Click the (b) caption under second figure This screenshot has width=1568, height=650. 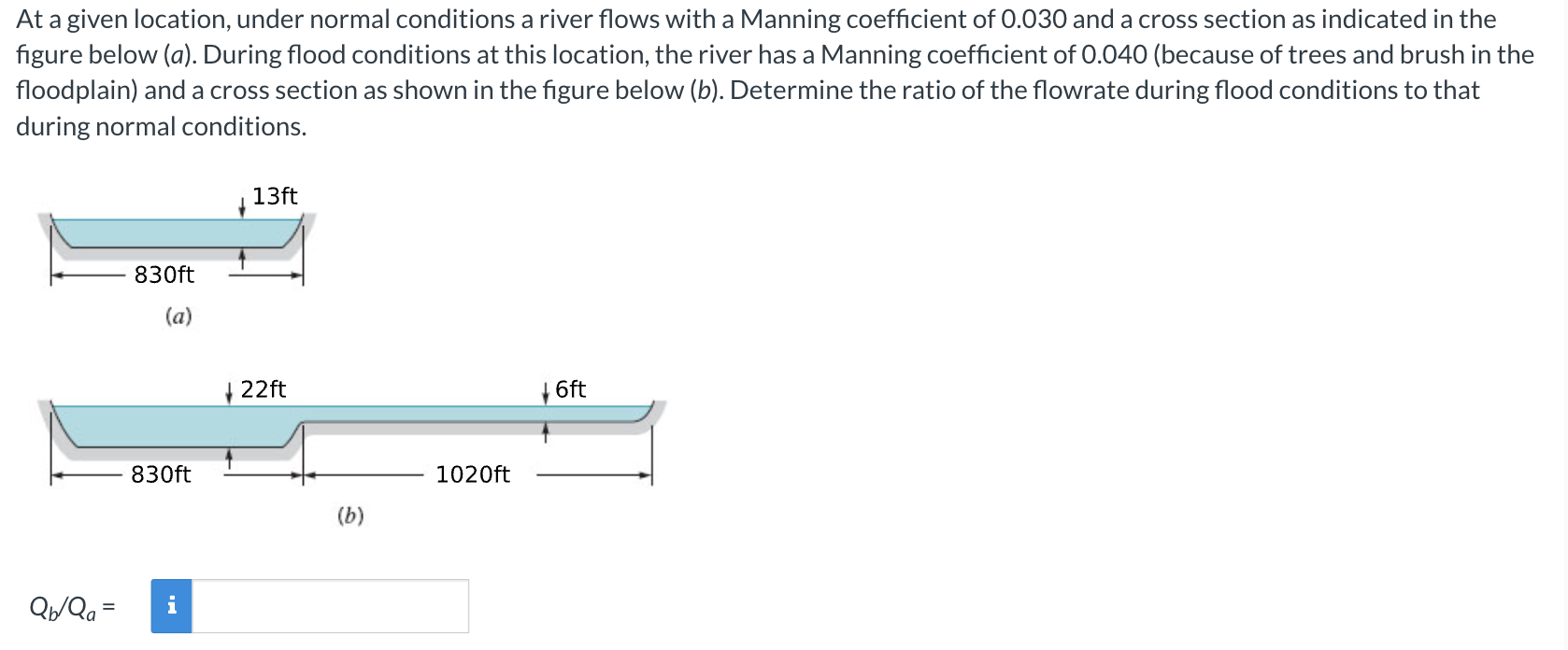coord(350,515)
